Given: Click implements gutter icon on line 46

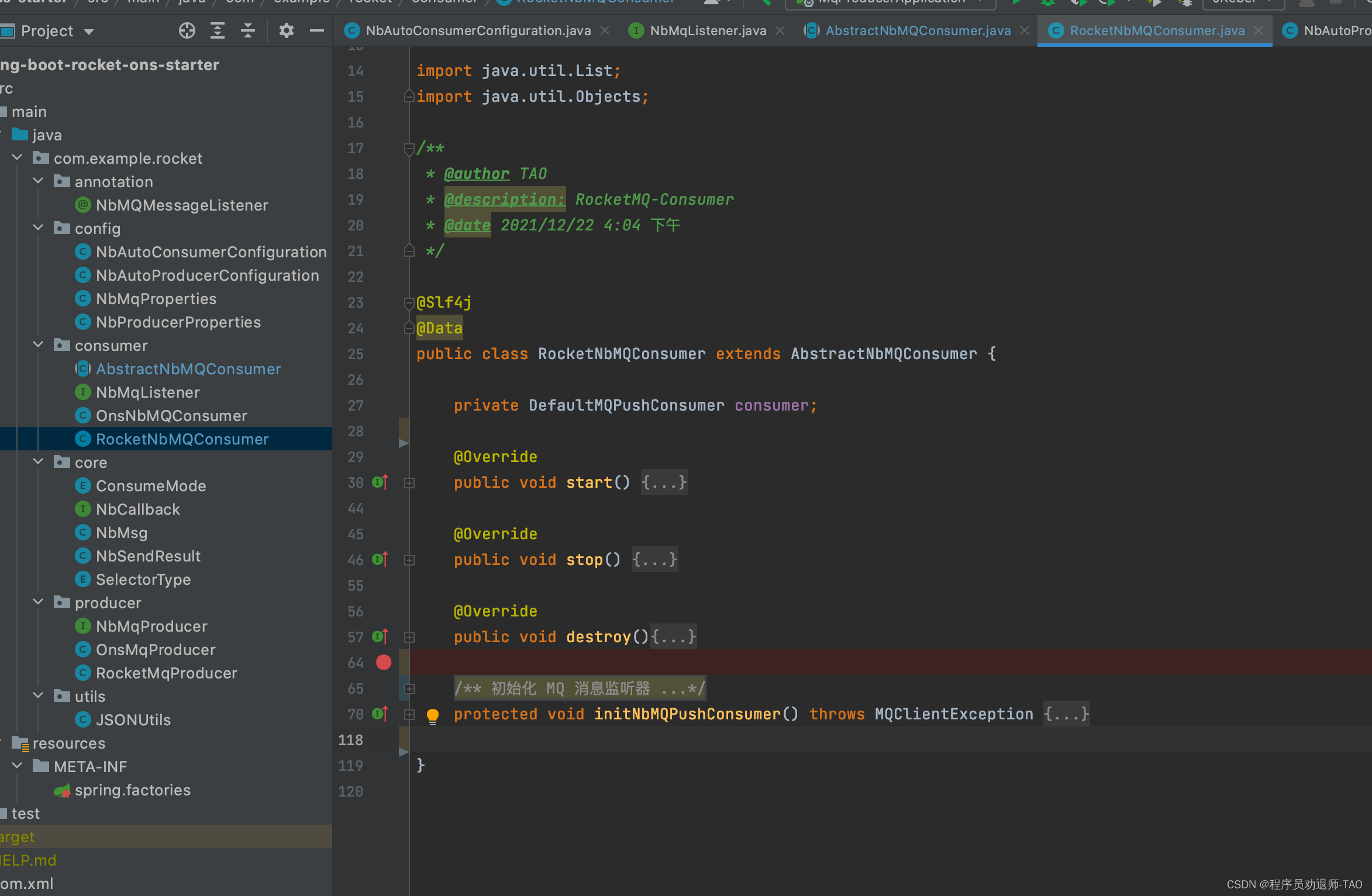Looking at the screenshot, I should coord(380,560).
